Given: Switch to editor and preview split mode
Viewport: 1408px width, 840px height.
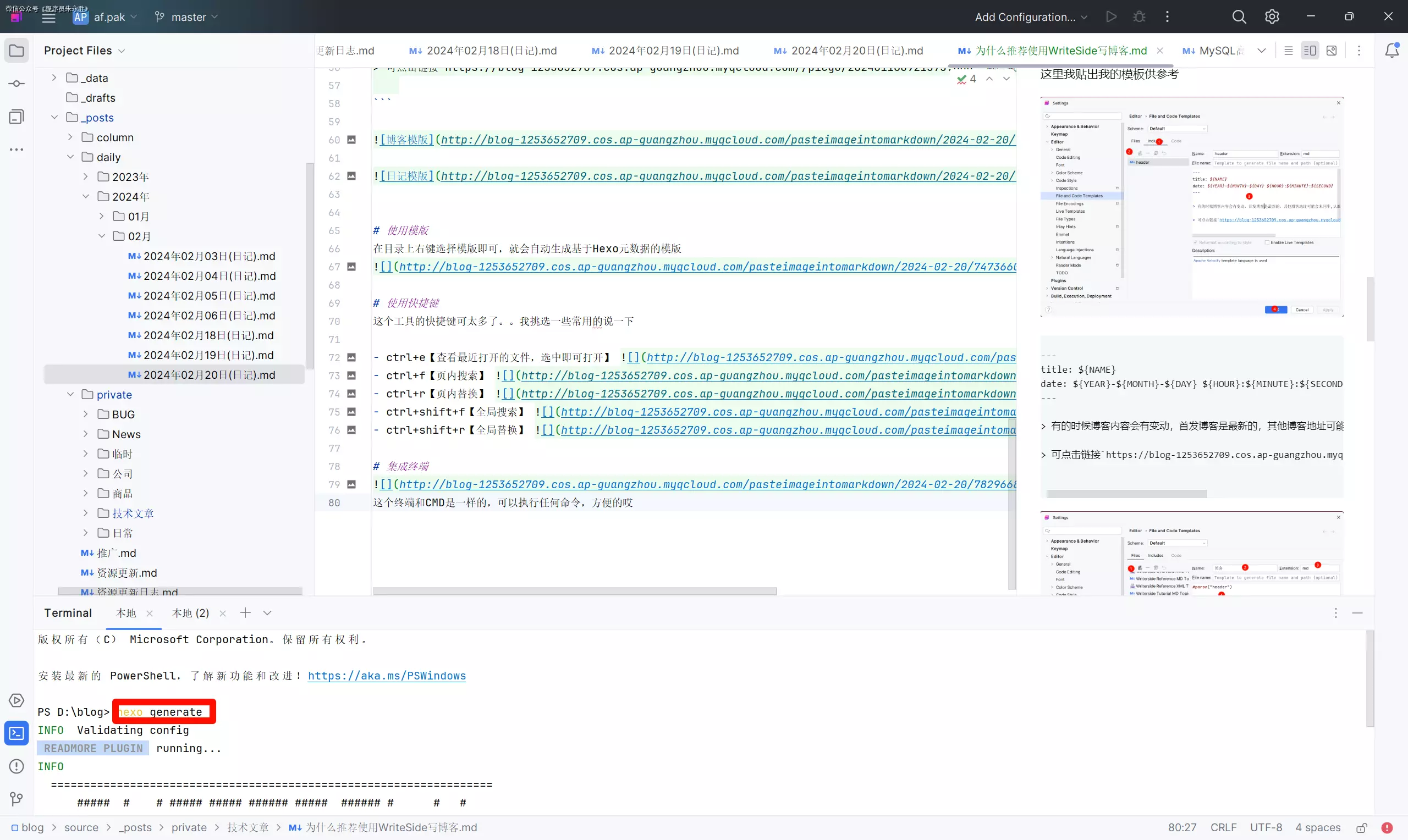Looking at the screenshot, I should click(x=1310, y=51).
